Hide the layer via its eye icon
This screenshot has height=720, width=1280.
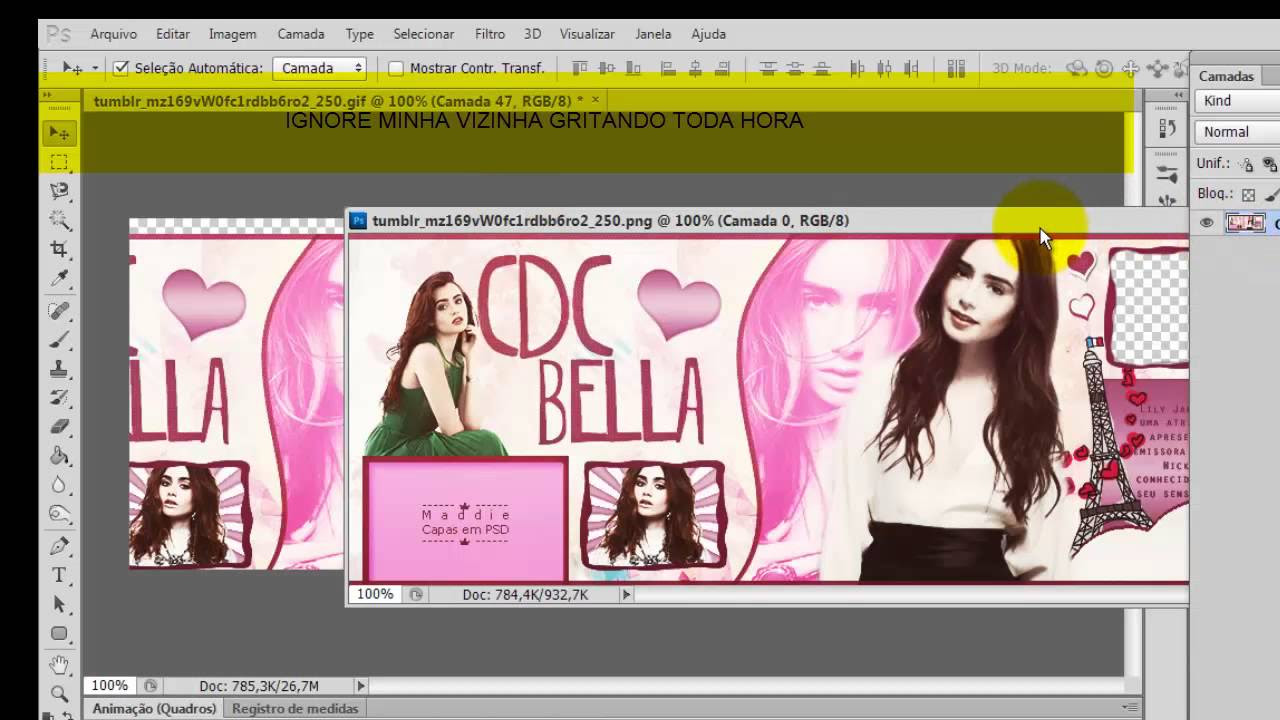(1206, 223)
